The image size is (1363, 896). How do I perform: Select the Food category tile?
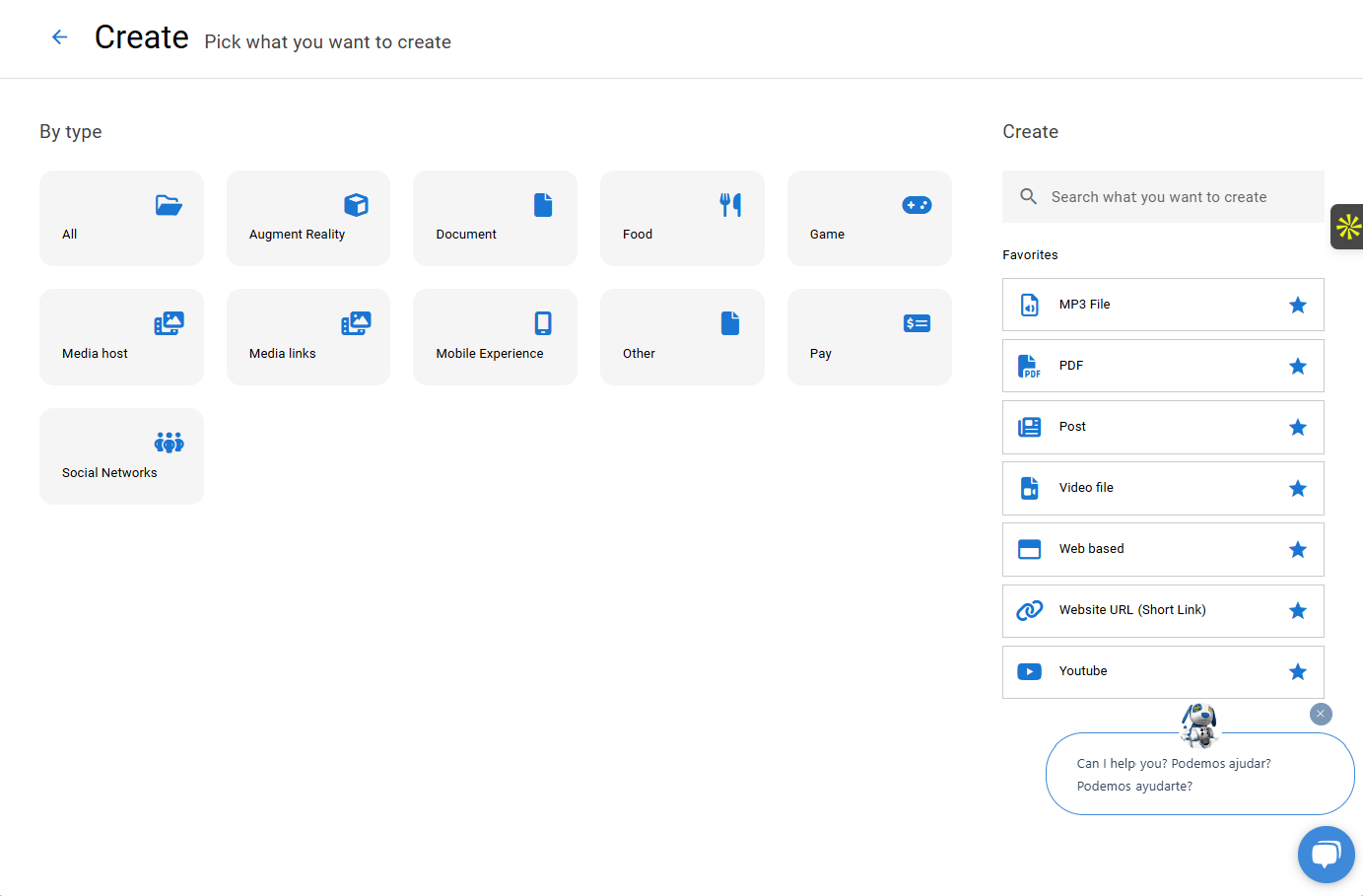tap(681, 218)
